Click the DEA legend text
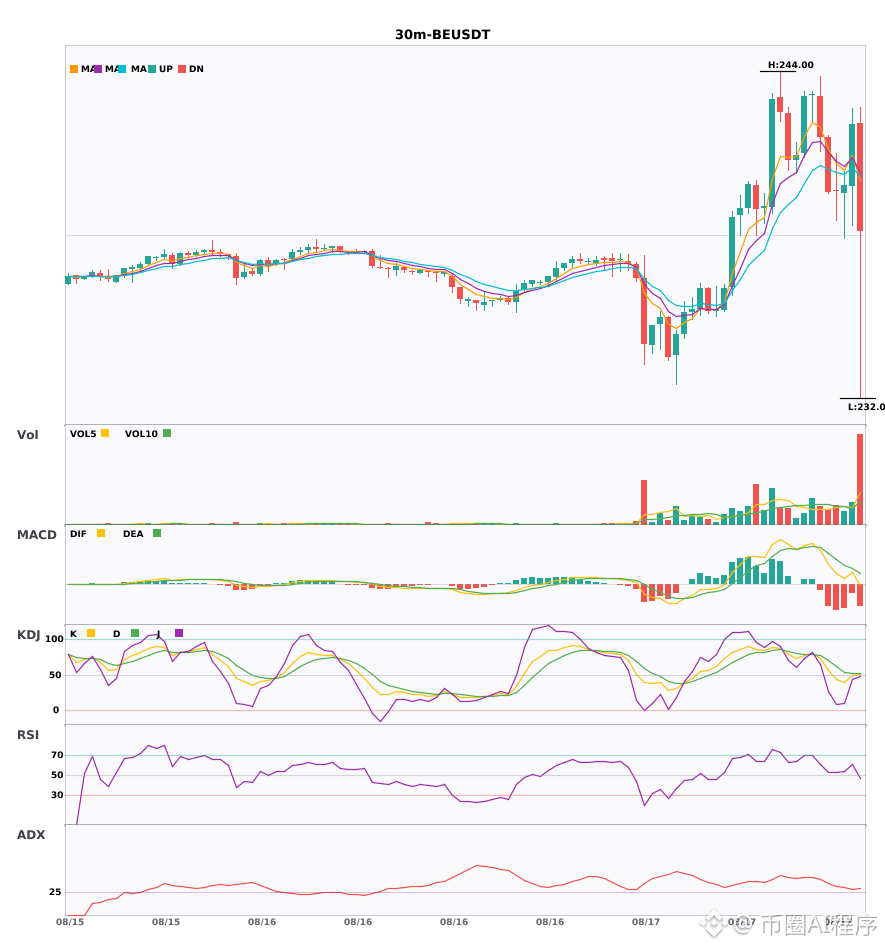The width and height of the screenshot is (885, 950). [x=133, y=534]
